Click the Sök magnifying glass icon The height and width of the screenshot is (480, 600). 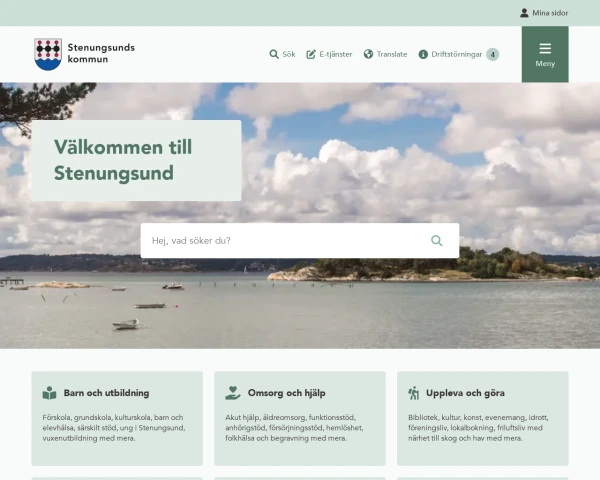(274, 54)
